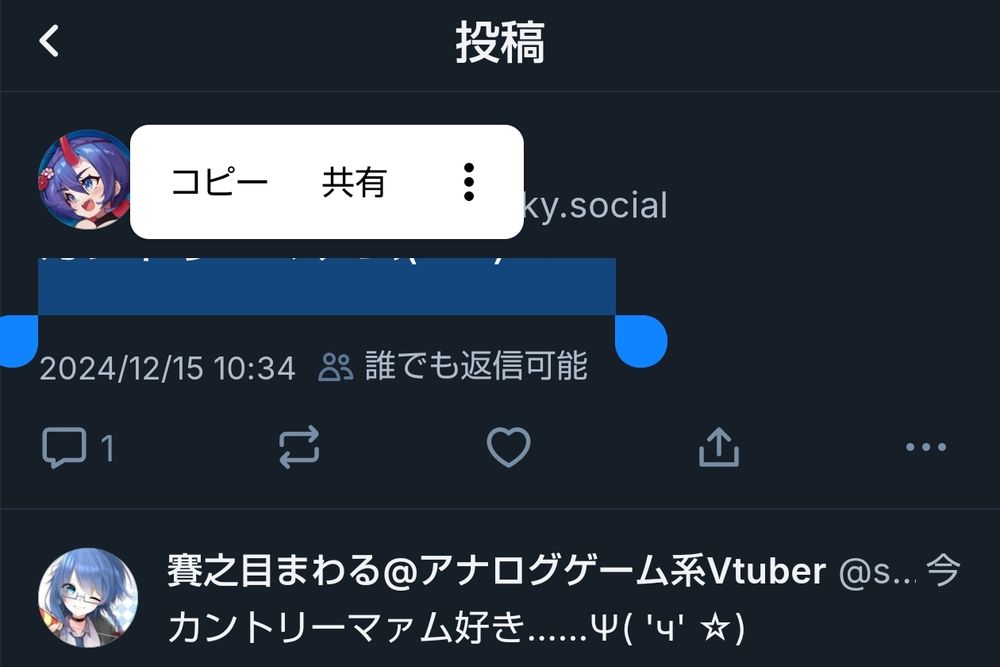Open the horizontal three-dot post options
1000x667 pixels.
pos(926,447)
